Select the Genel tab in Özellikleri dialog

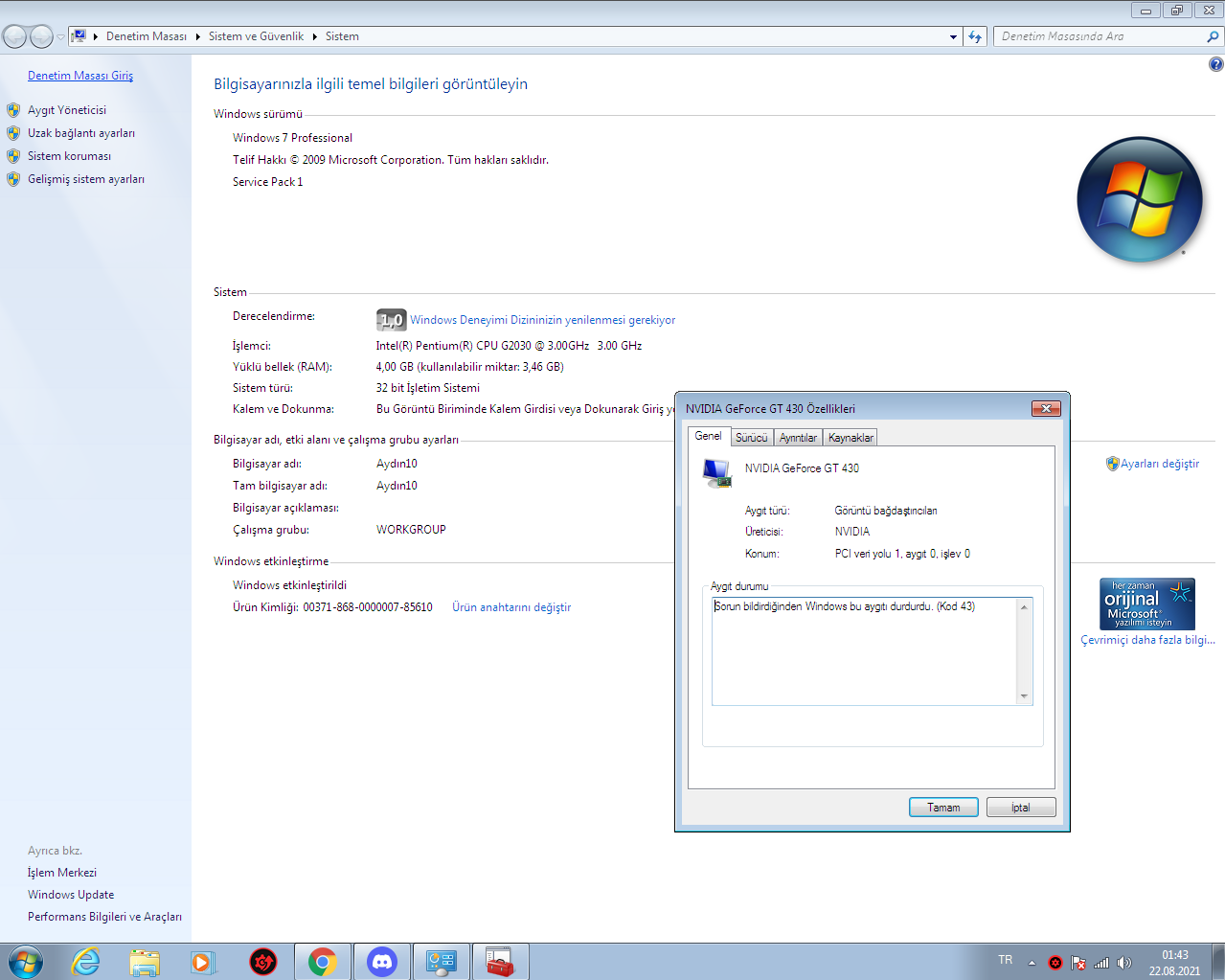709,436
